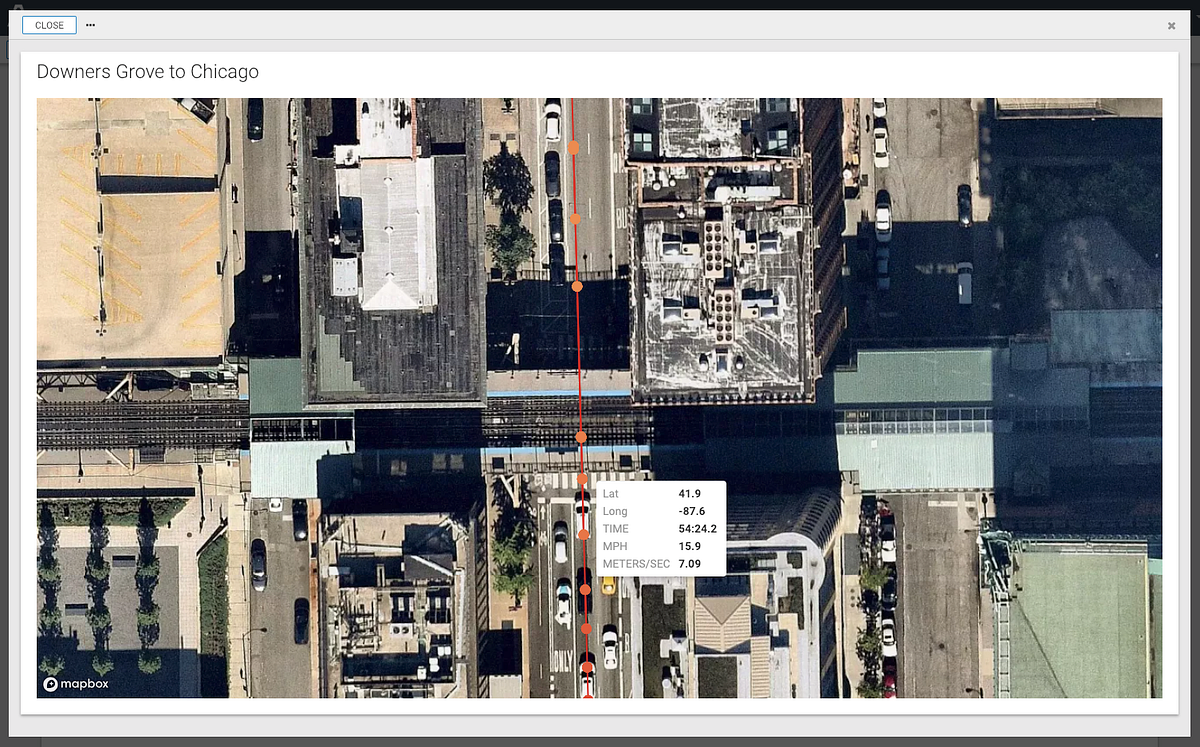Select the second orange point from top
Viewport: 1200px width, 747px height.
click(x=575, y=218)
